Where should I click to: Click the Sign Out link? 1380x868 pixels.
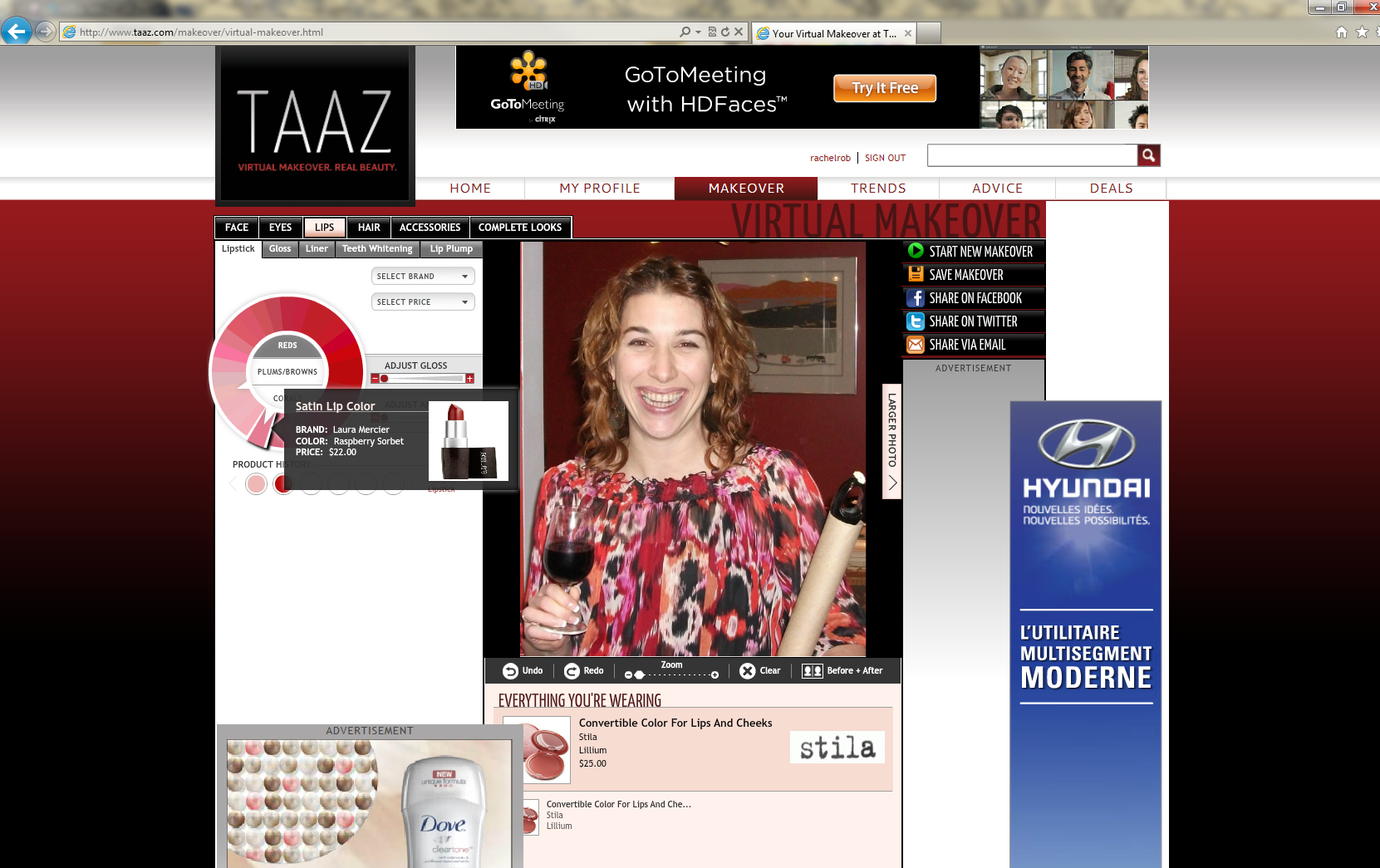click(885, 158)
